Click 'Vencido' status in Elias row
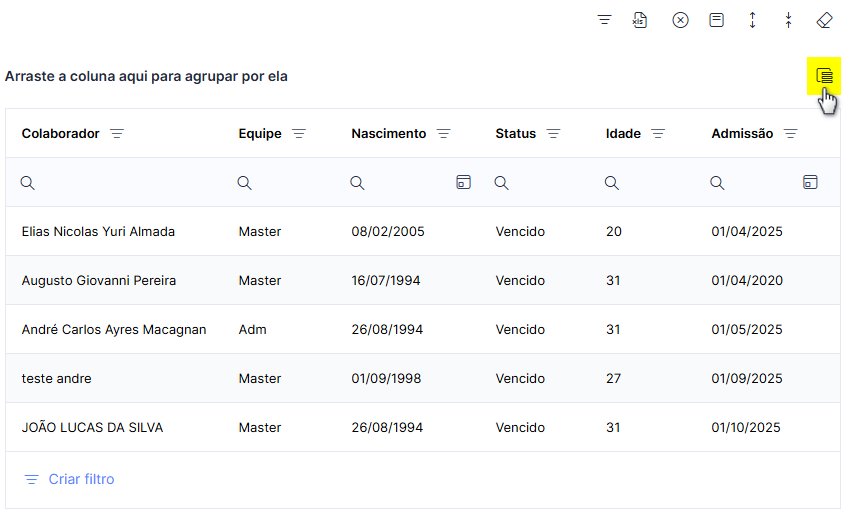The image size is (845, 513). coord(520,232)
